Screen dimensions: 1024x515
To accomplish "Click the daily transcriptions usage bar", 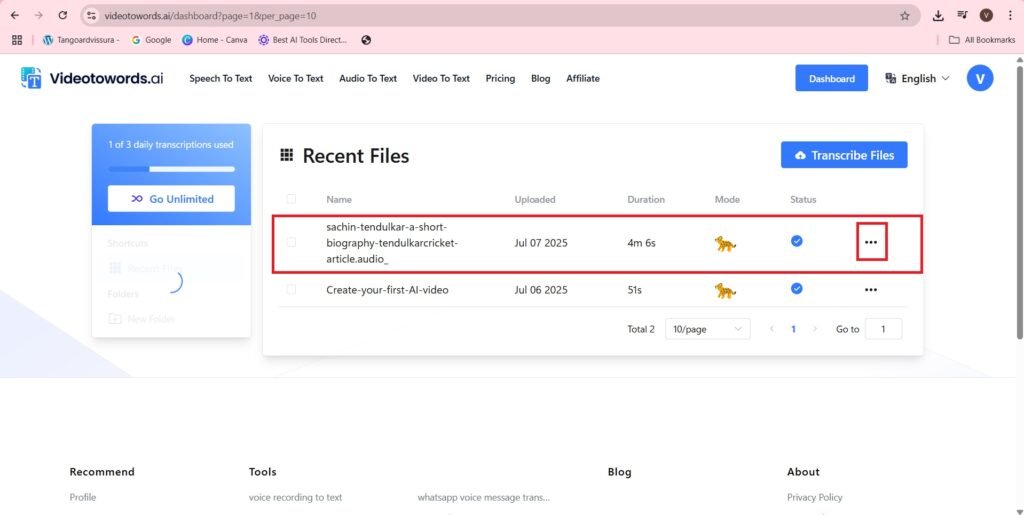I will click(171, 169).
